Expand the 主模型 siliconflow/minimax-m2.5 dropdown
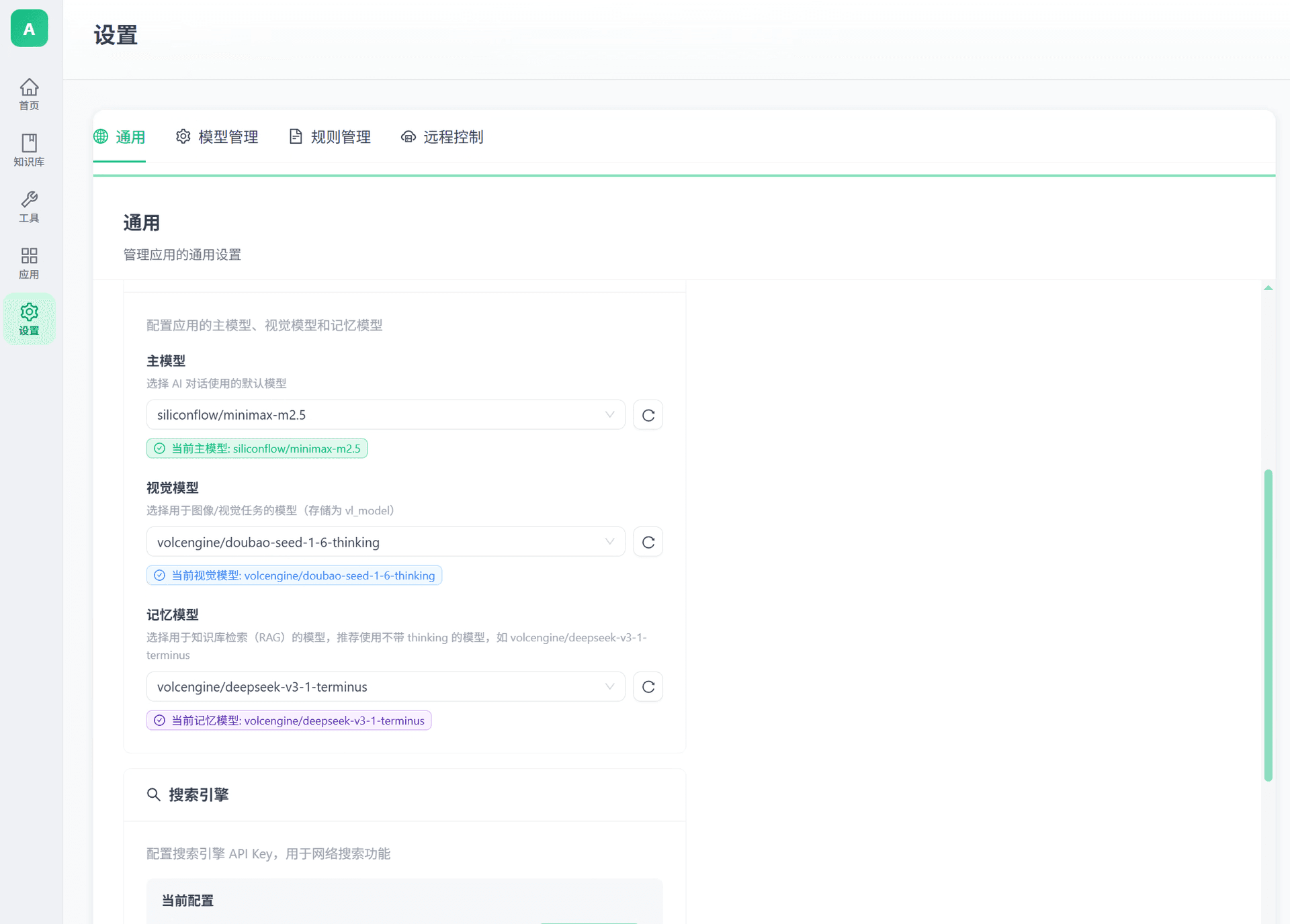 click(385, 415)
